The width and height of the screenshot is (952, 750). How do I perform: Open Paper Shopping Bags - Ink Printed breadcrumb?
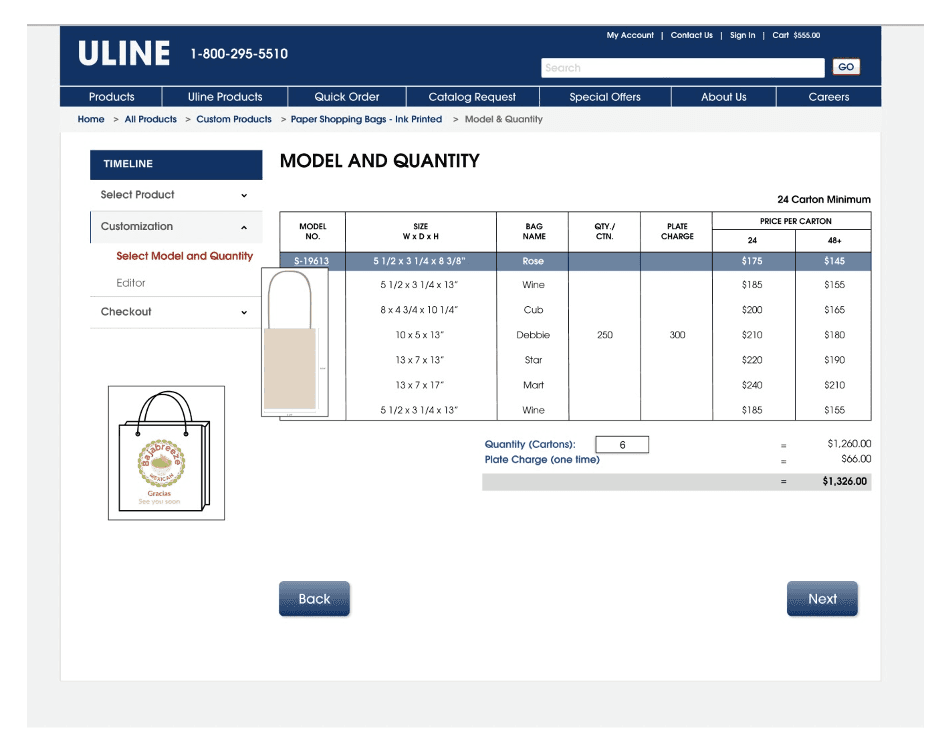366,119
